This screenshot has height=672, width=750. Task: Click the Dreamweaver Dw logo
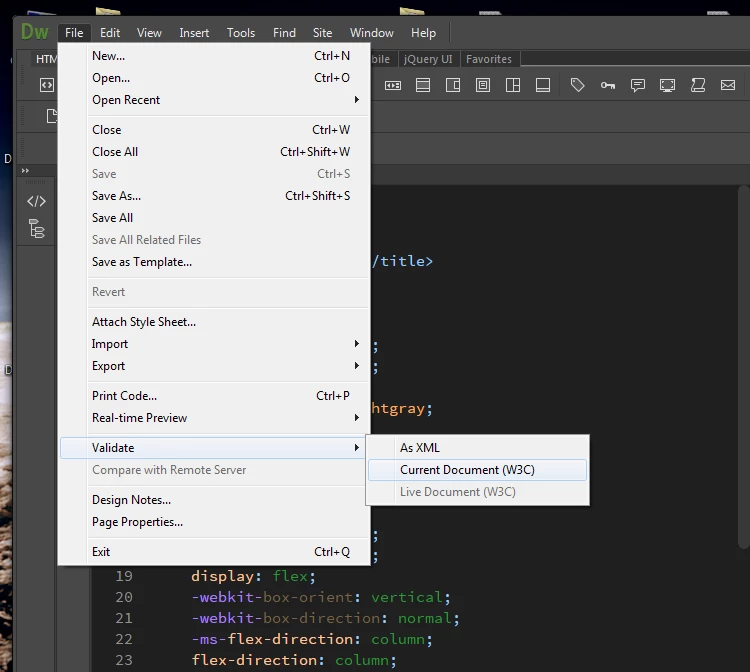pyautogui.click(x=34, y=32)
